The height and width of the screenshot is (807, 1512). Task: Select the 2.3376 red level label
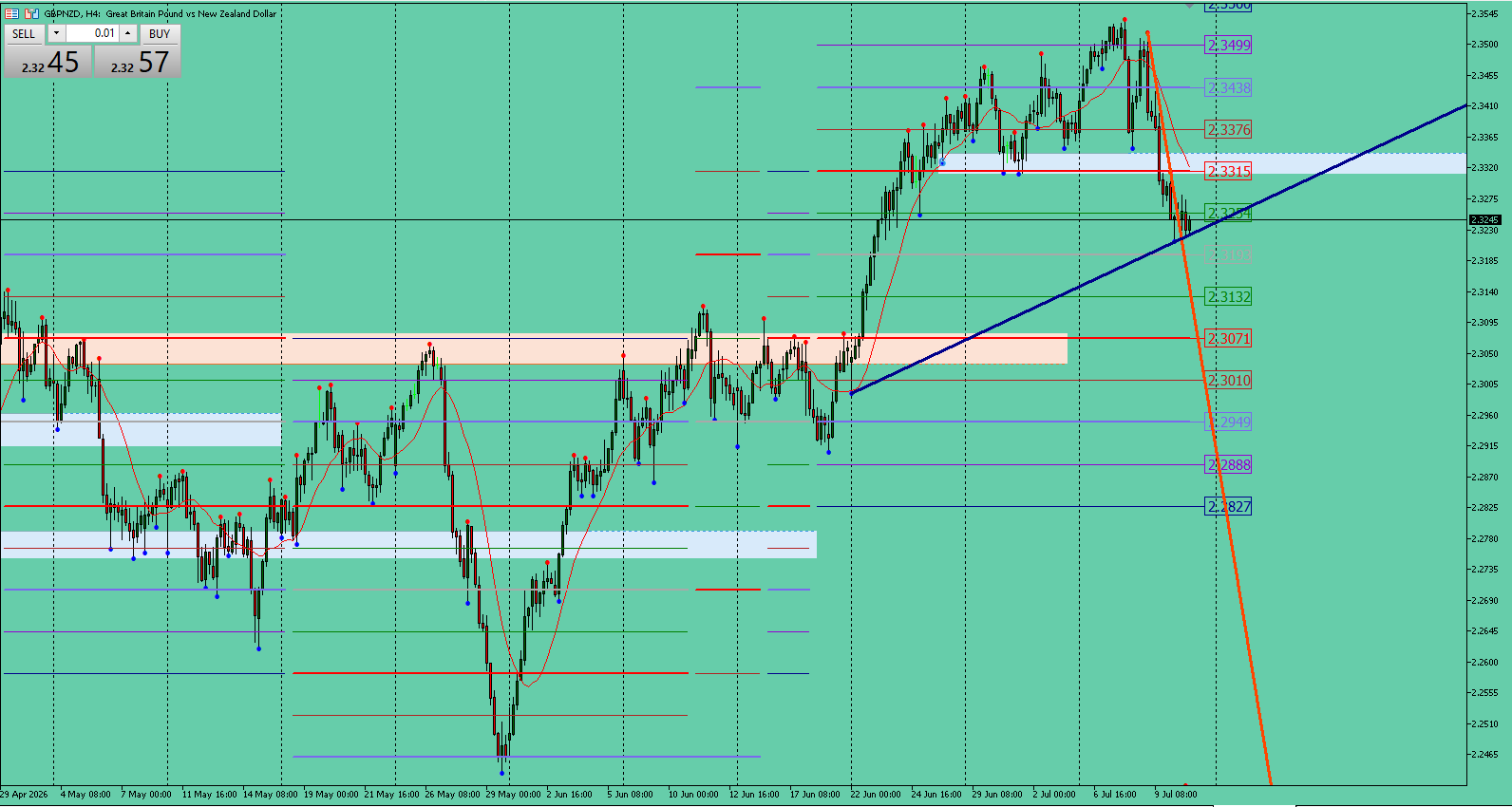click(x=1228, y=129)
